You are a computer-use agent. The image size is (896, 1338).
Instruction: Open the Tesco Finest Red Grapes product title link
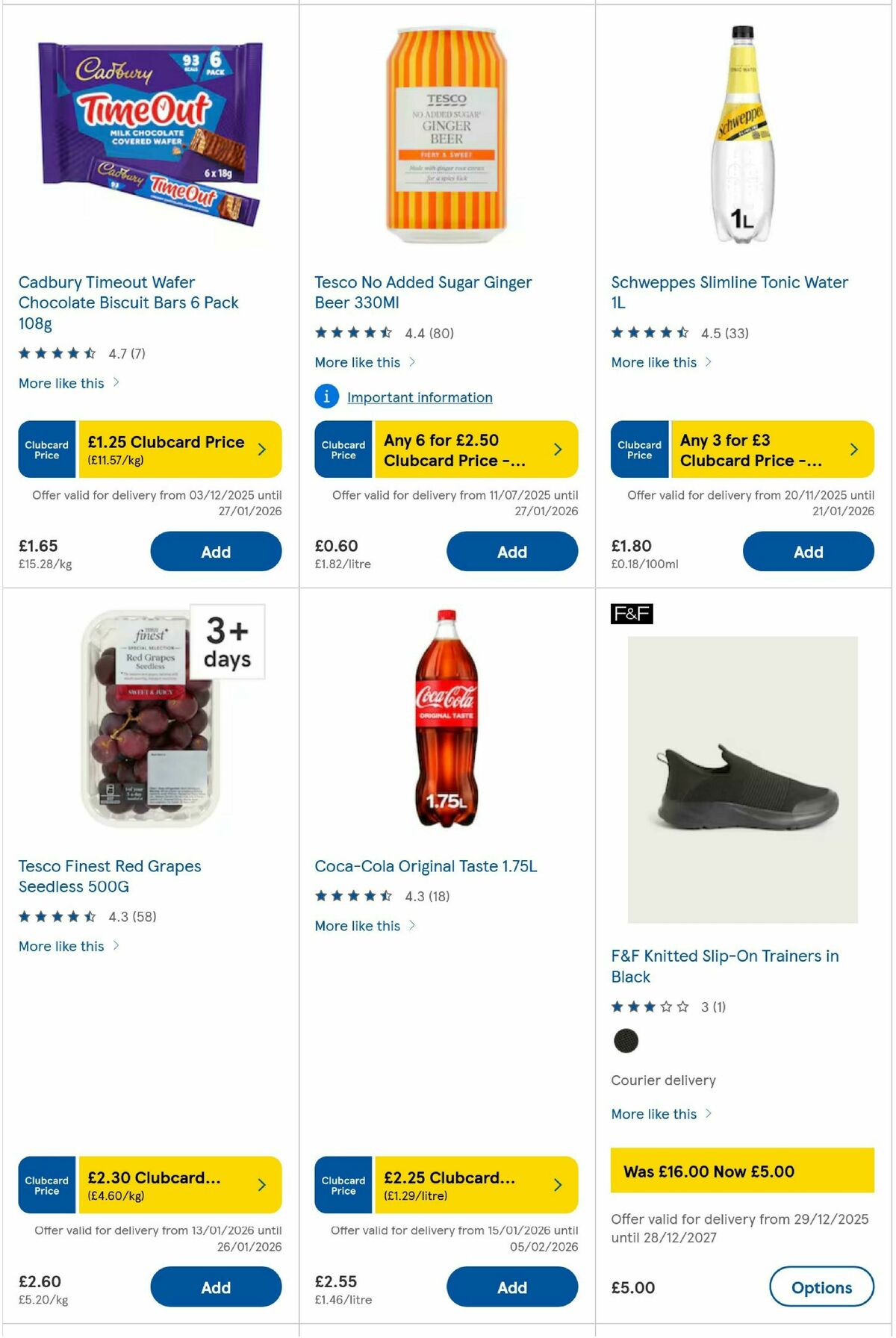pyautogui.click(x=108, y=876)
